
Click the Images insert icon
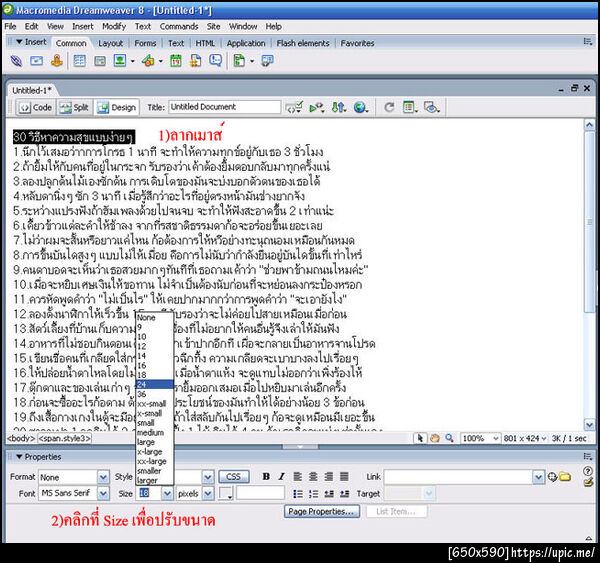click(x=120, y=61)
